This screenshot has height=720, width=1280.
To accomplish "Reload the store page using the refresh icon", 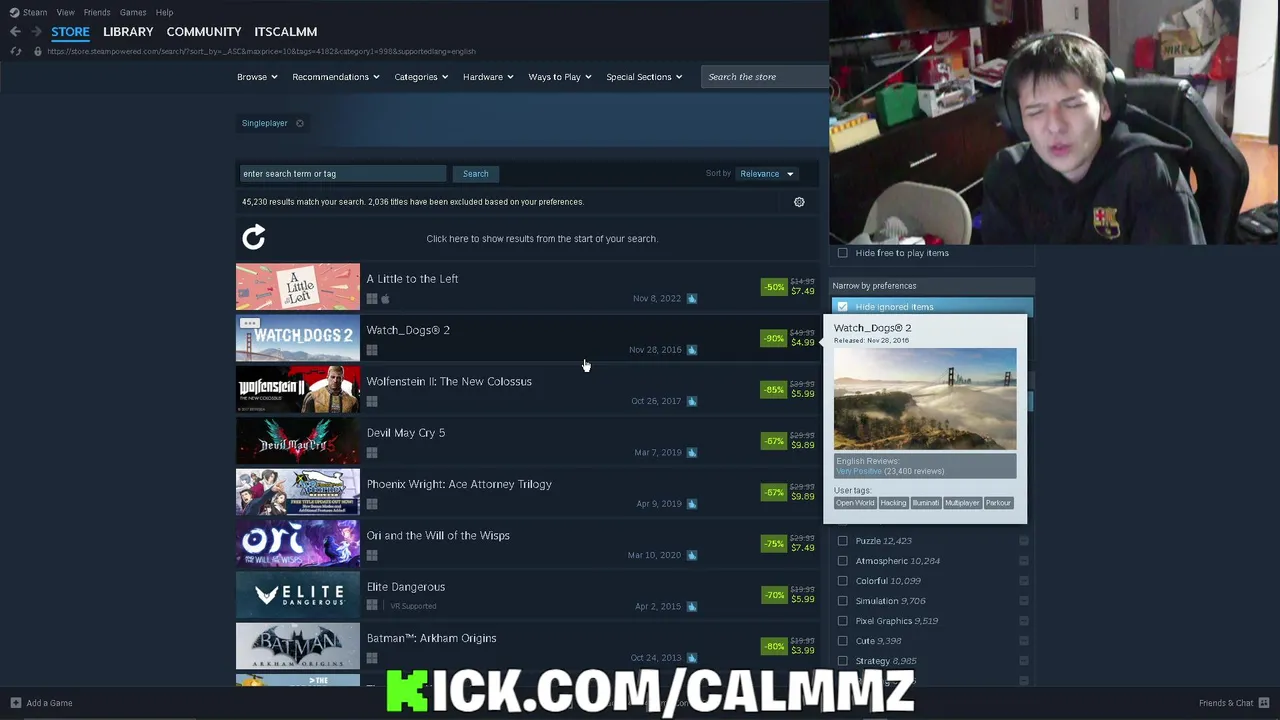I will [x=15, y=51].
